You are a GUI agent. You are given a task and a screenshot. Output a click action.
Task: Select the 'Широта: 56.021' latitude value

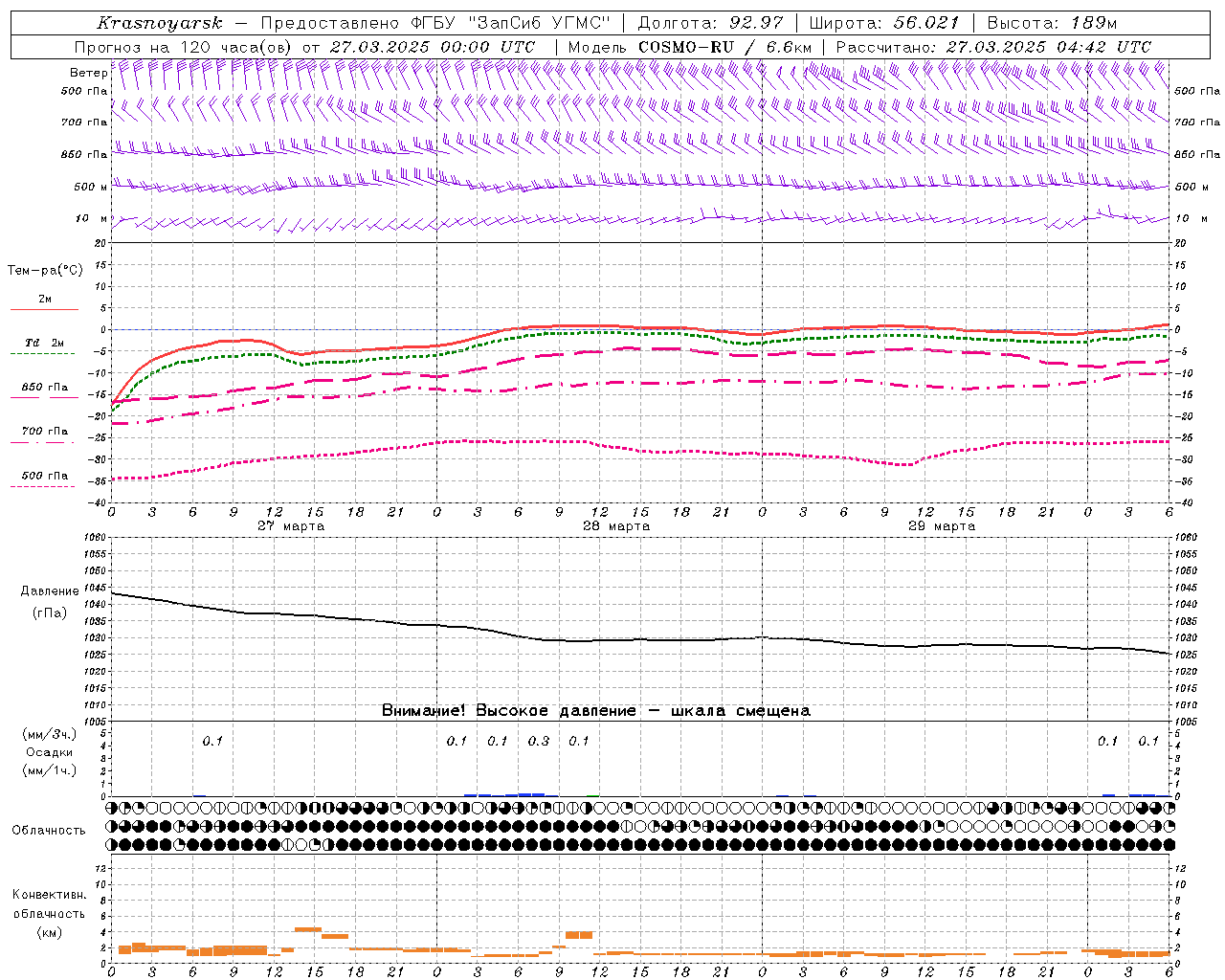(x=884, y=23)
